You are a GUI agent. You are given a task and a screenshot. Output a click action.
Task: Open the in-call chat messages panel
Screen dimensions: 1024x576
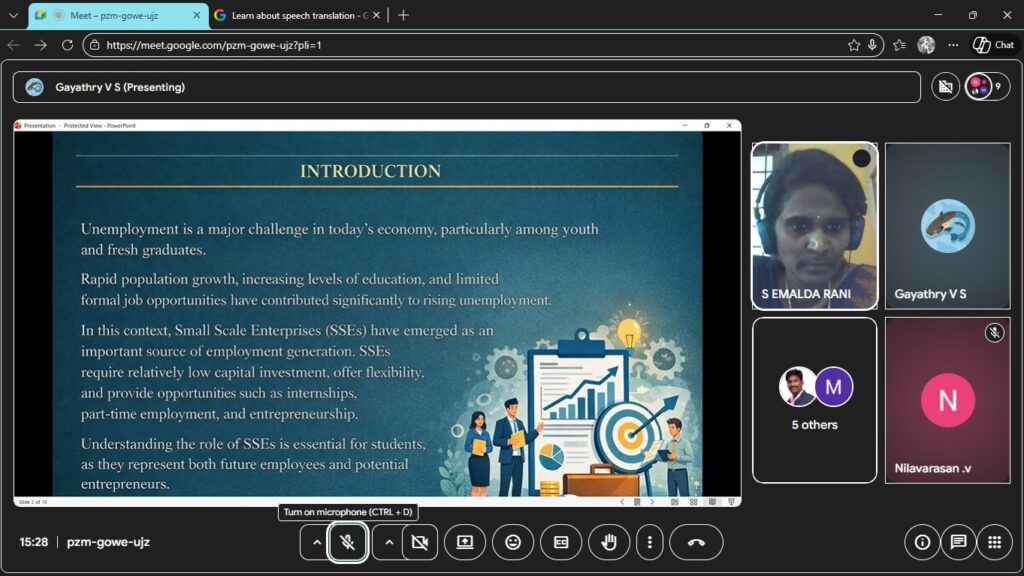958,542
